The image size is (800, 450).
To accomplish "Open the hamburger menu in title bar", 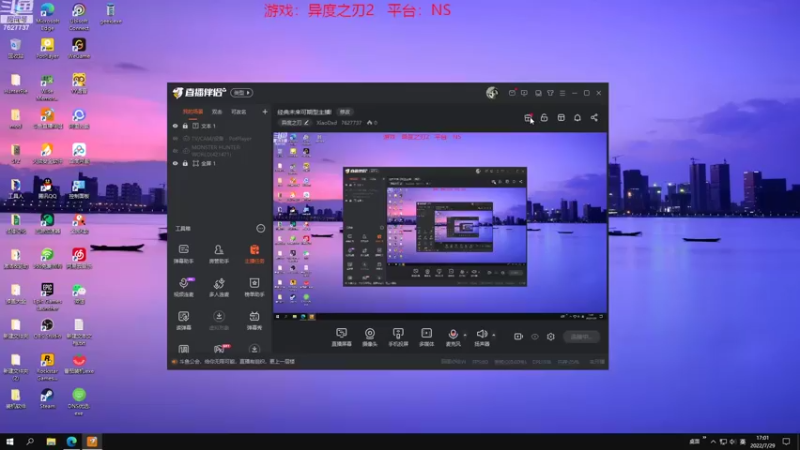I will click(x=562, y=93).
